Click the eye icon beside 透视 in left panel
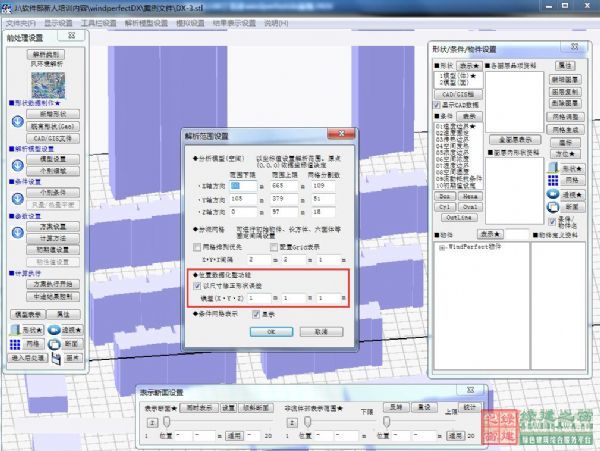Image resolution: width=600 pixels, height=451 pixels. (x=53, y=328)
